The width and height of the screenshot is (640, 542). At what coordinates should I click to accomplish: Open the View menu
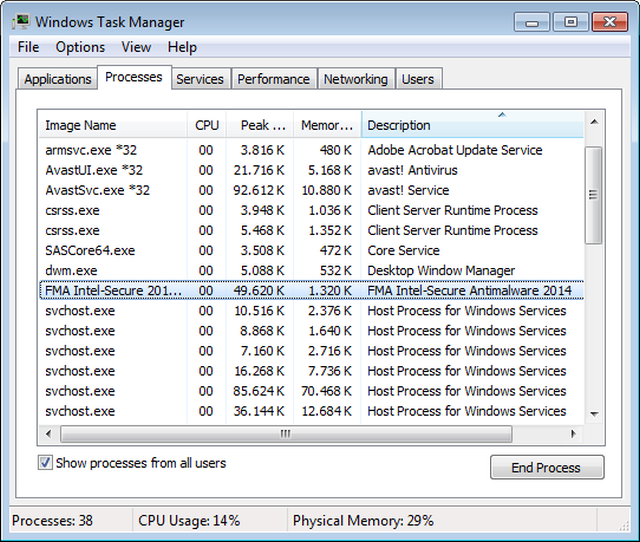click(x=136, y=47)
